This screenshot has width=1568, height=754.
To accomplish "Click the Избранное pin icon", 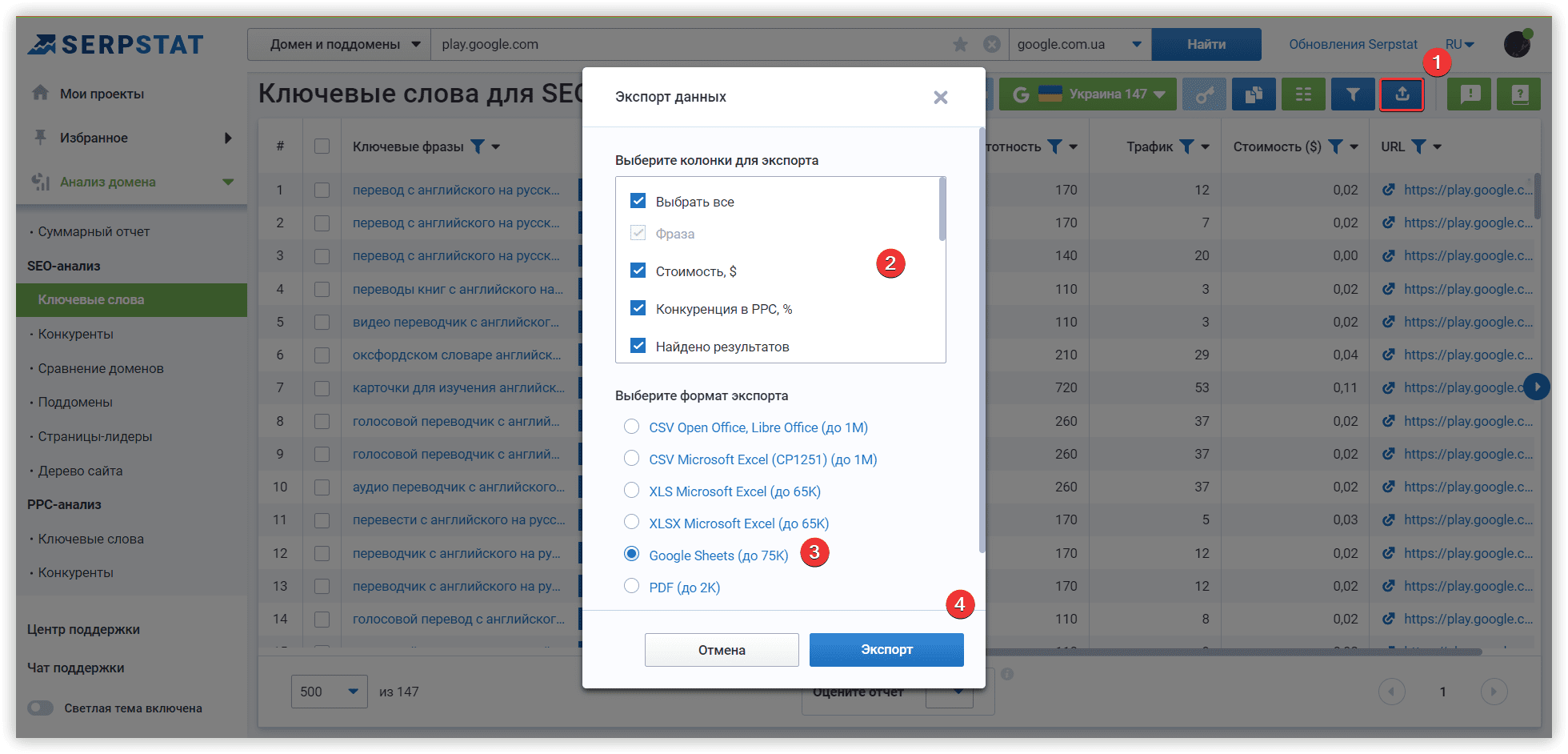I will 40,137.
